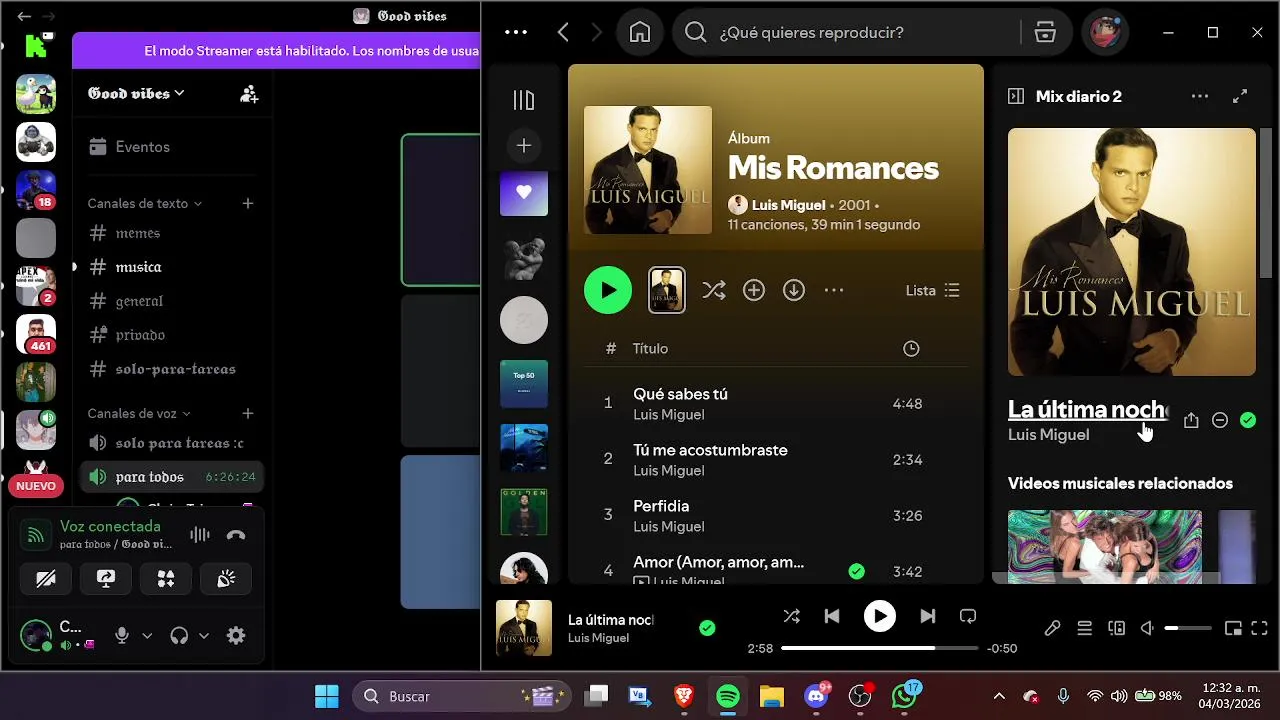Toggle repeat in bottom player bar
The height and width of the screenshot is (720, 1280).
(968, 616)
